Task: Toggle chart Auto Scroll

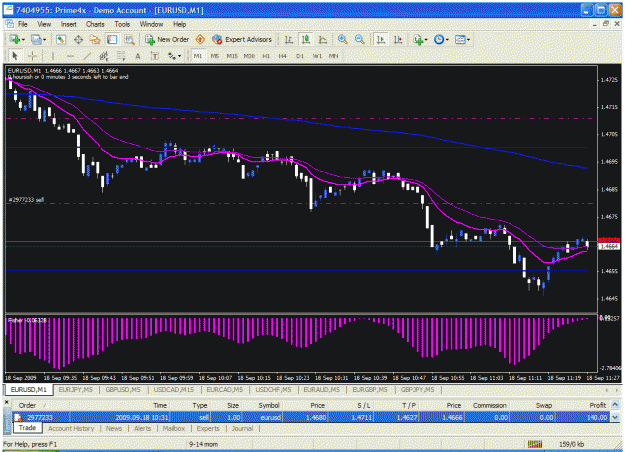Action: tap(381, 39)
